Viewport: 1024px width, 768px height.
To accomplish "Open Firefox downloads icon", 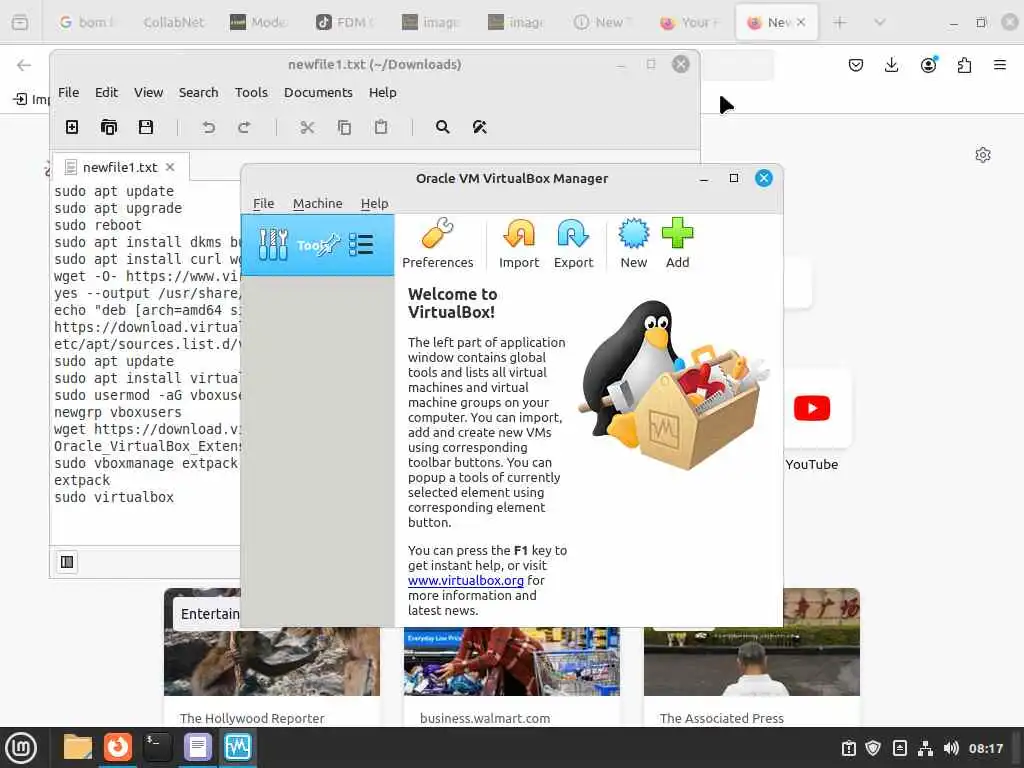I will [891, 65].
